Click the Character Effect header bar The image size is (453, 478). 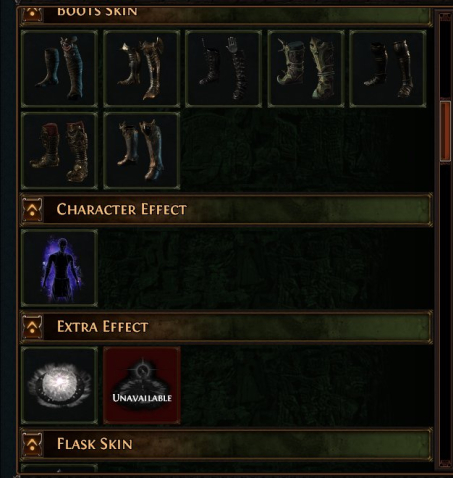pos(227,210)
